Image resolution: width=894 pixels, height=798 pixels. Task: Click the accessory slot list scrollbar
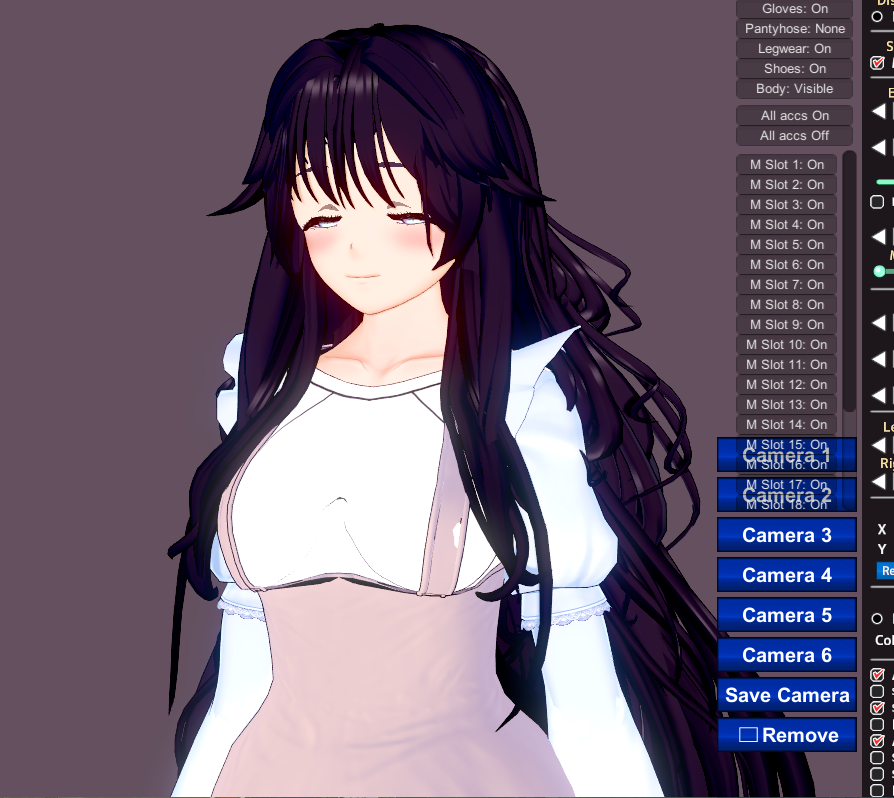(x=849, y=280)
